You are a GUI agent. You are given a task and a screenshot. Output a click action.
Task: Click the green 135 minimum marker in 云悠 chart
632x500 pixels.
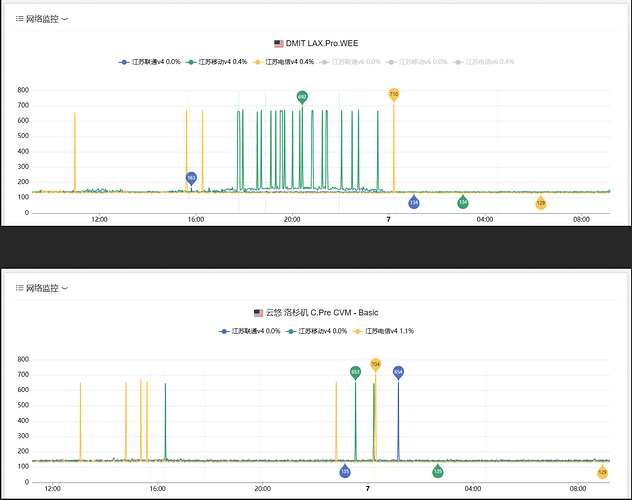pos(438,471)
